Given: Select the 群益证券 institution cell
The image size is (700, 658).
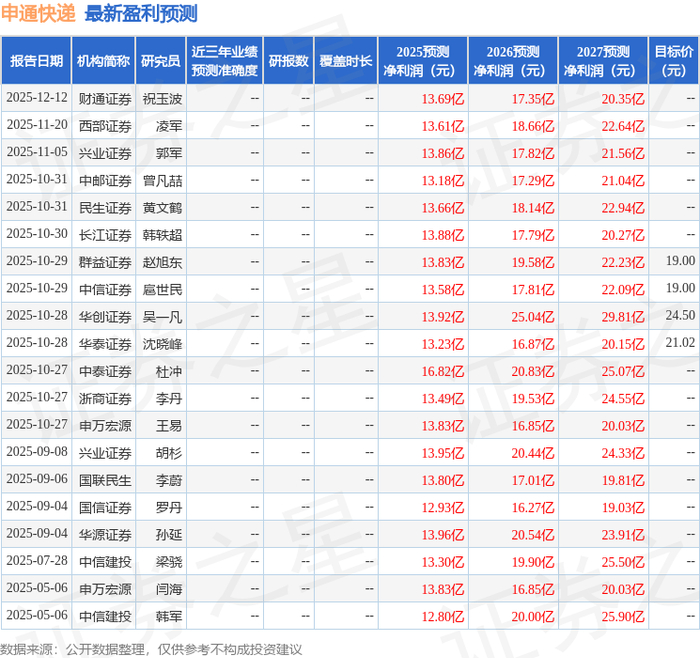Looking at the screenshot, I should (105, 262).
